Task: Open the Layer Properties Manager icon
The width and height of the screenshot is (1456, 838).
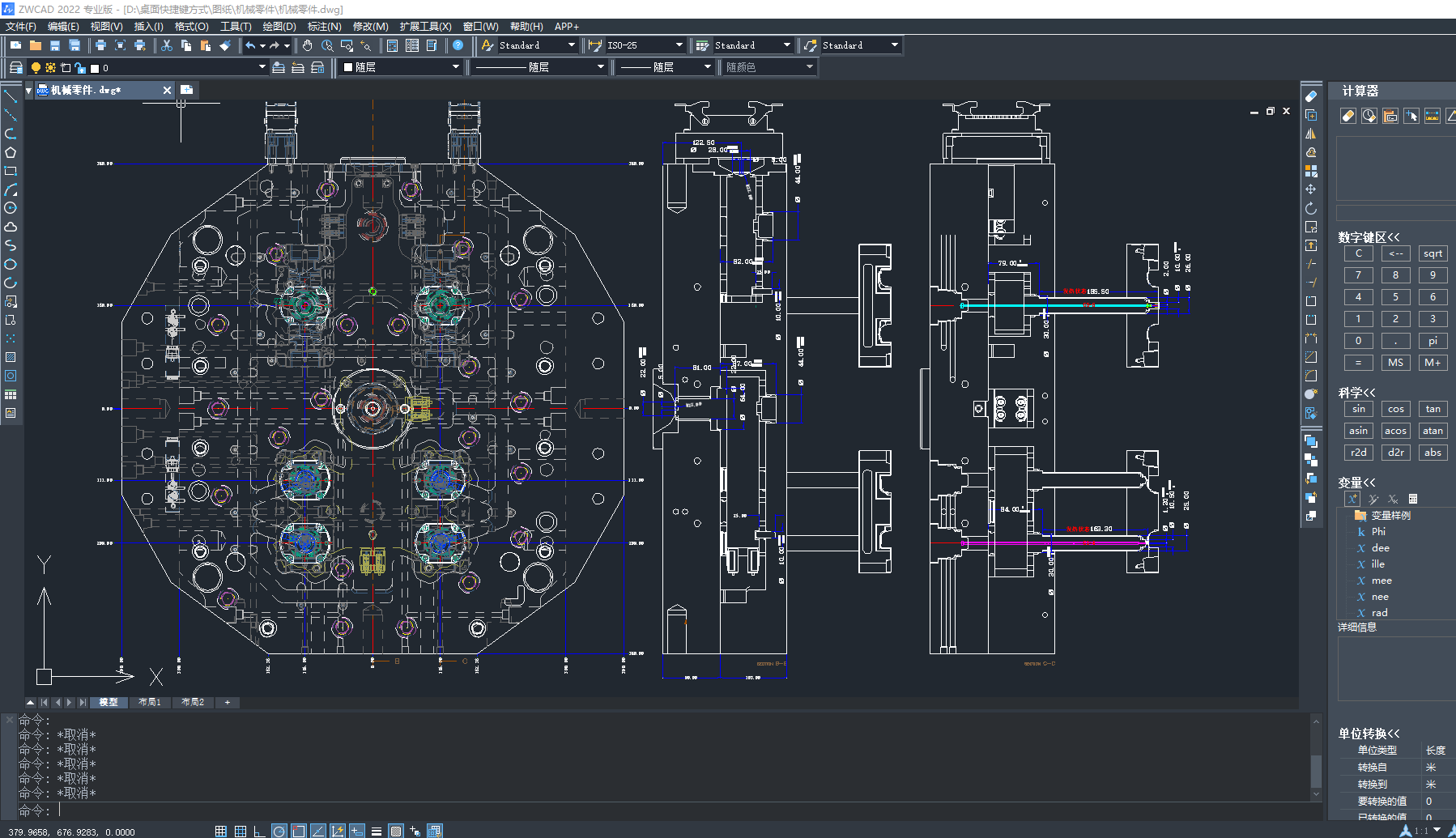Action: click(15, 67)
